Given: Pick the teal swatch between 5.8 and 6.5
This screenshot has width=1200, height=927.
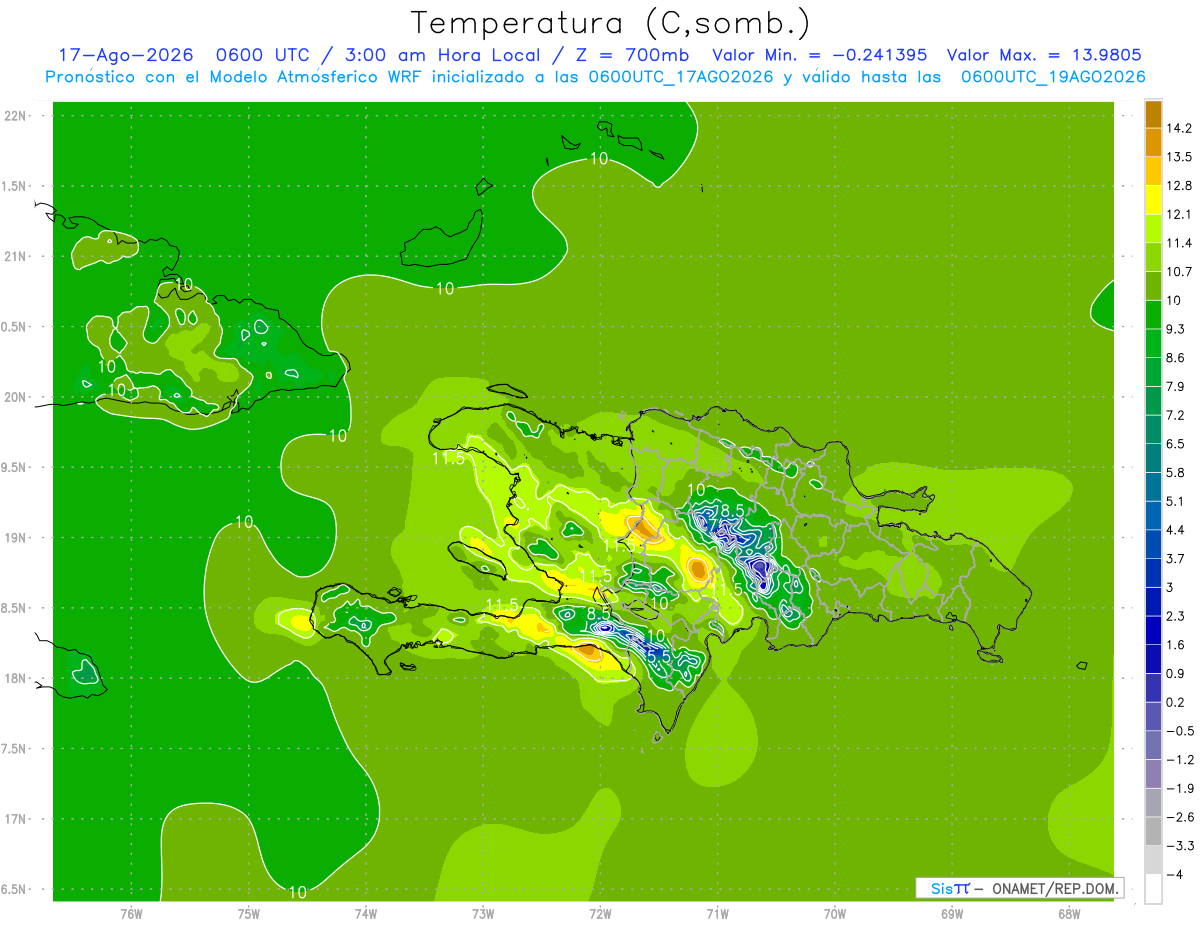Looking at the screenshot, I should (1153, 458).
